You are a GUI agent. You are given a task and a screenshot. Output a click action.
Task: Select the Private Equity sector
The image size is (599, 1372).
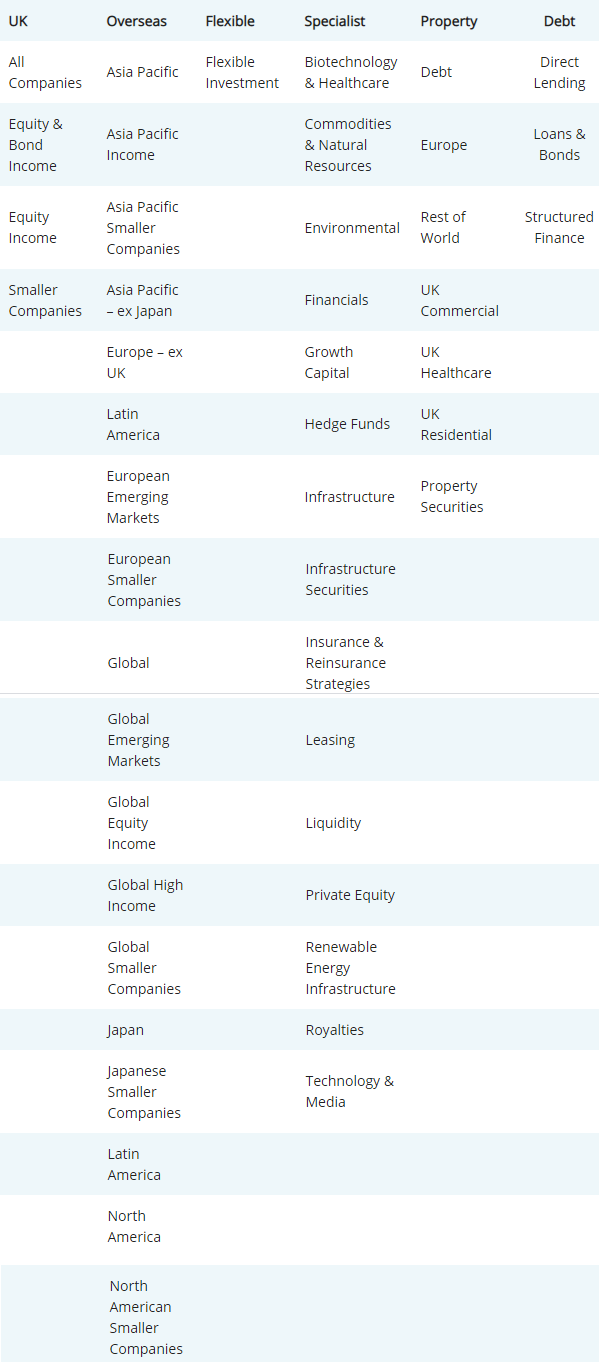coord(350,895)
